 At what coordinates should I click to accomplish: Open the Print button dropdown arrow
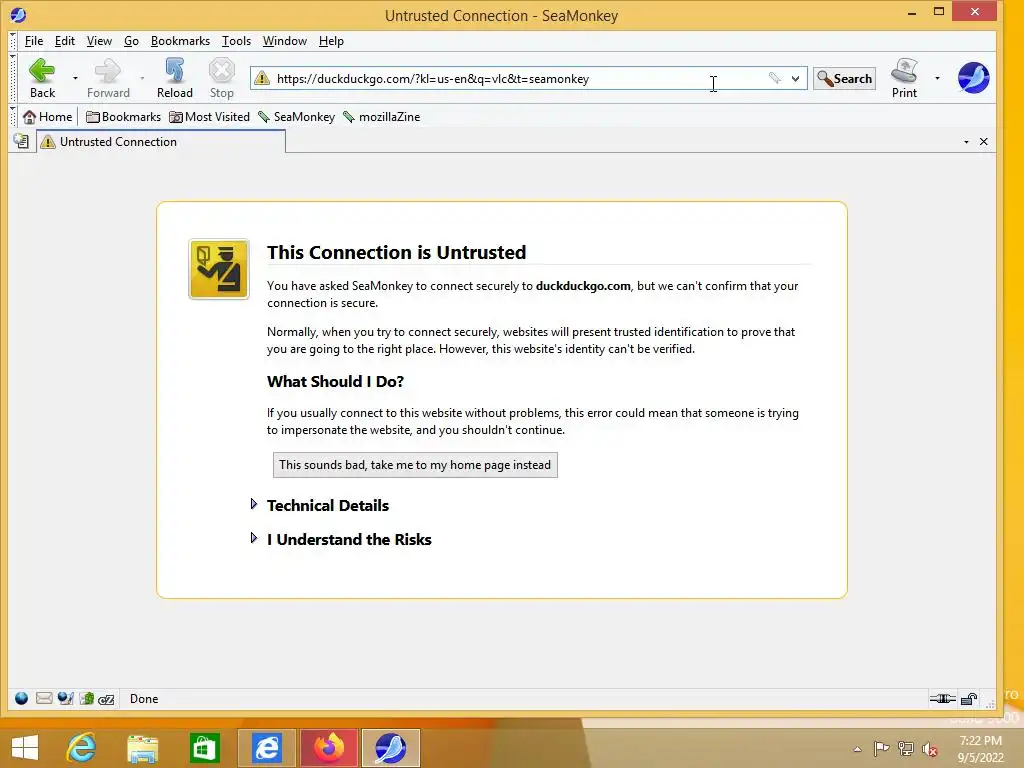pos(937,78)
